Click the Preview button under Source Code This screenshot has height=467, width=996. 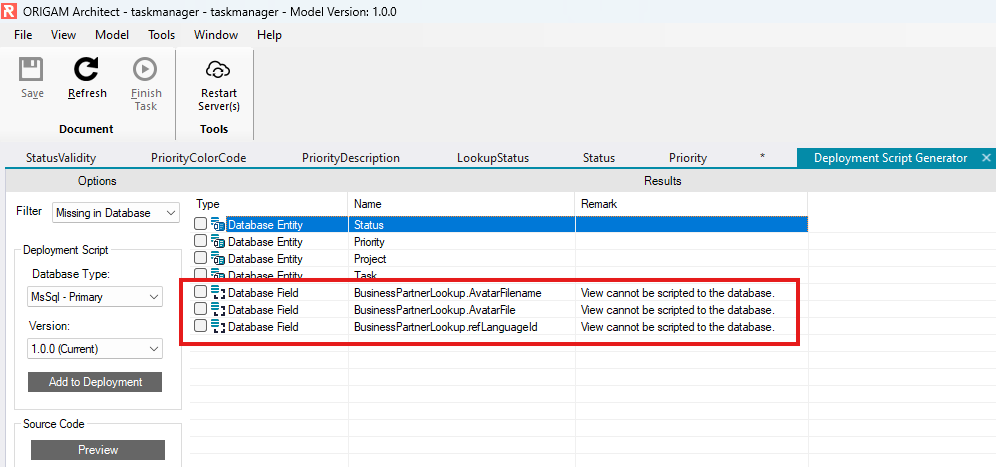tap(98, 450)
